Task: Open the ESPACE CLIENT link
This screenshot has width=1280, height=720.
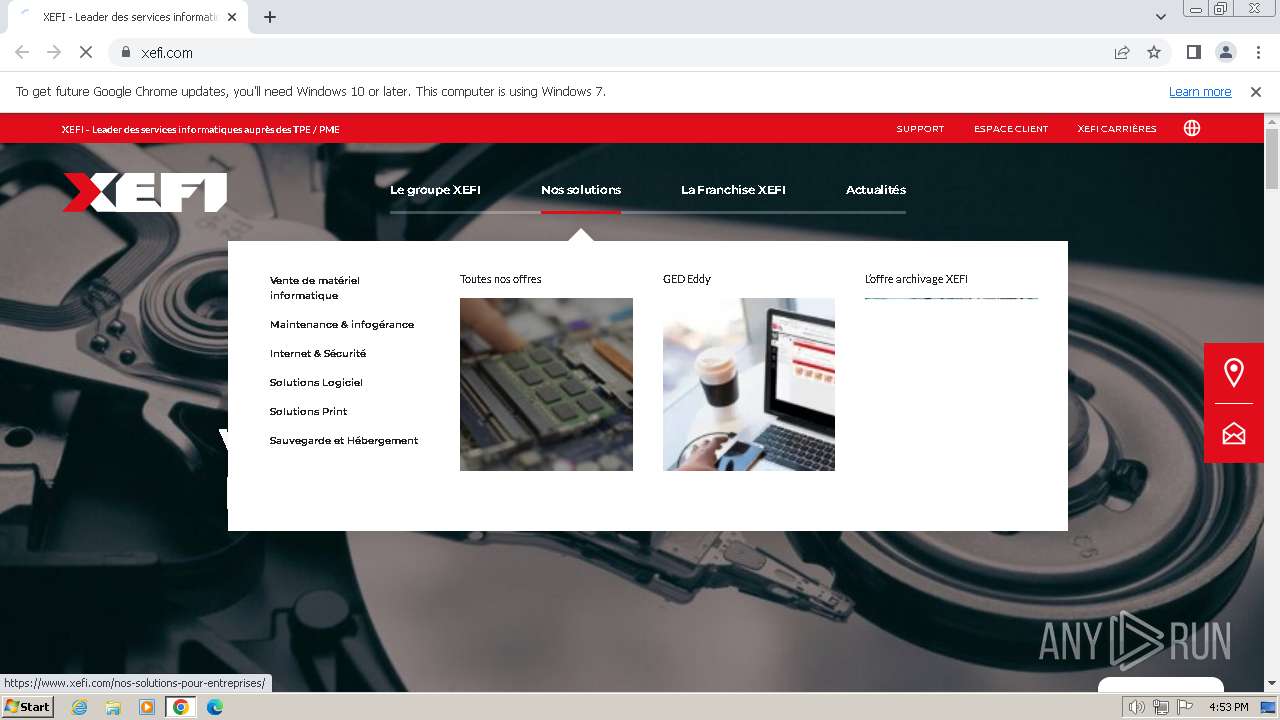Action: (1011, 129)
